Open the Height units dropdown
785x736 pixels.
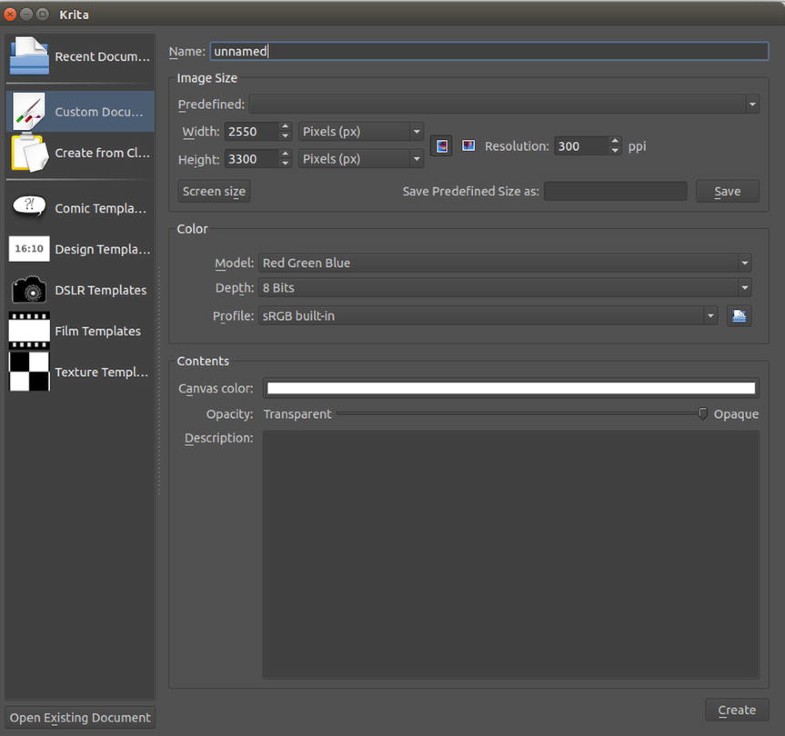[x=416, y=159]
